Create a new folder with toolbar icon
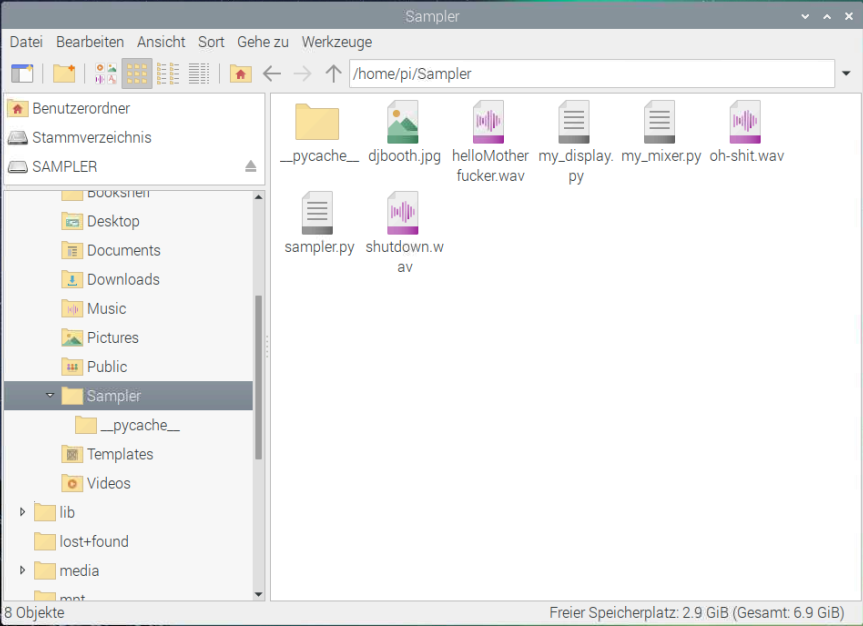 pos(64,73)
